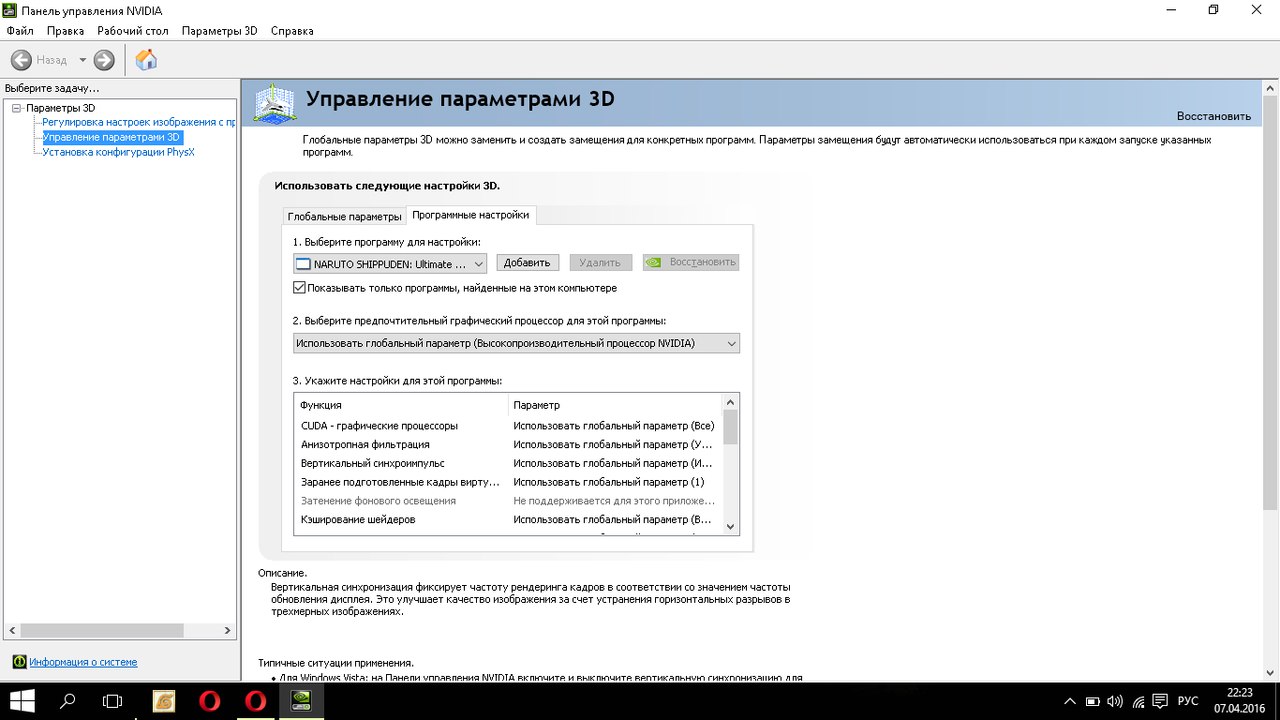Click the task pane horizontal scrollbar thumb
This screenshot has width=1280, height=720.
pos(102,631)
